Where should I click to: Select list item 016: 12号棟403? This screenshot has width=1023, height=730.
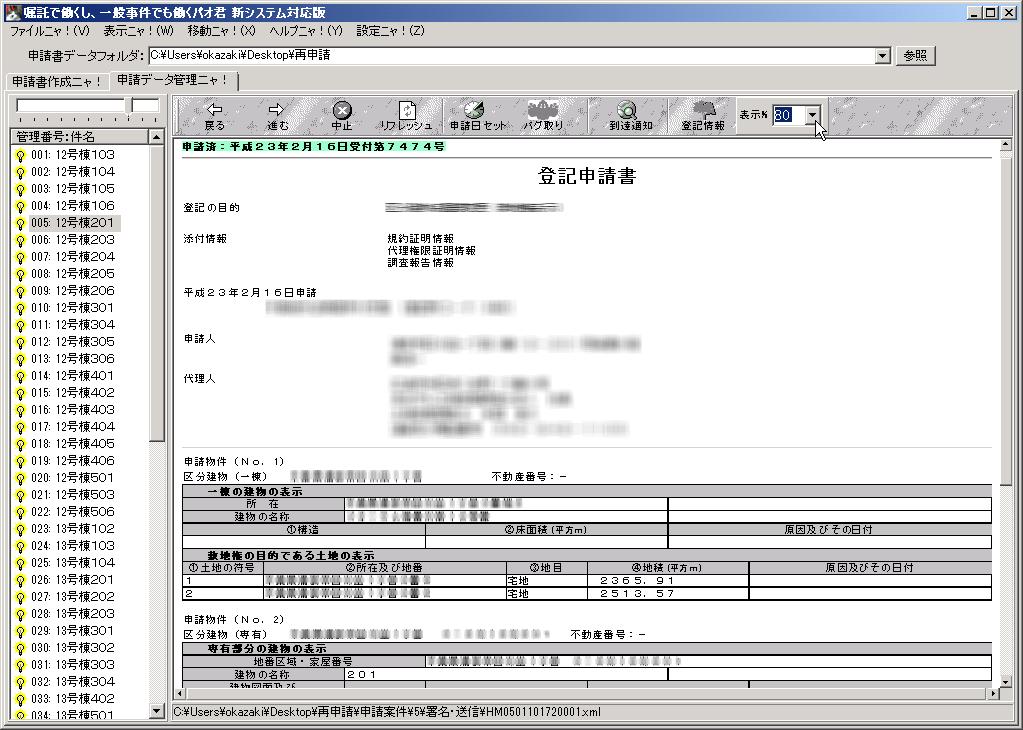coord(72,410)
